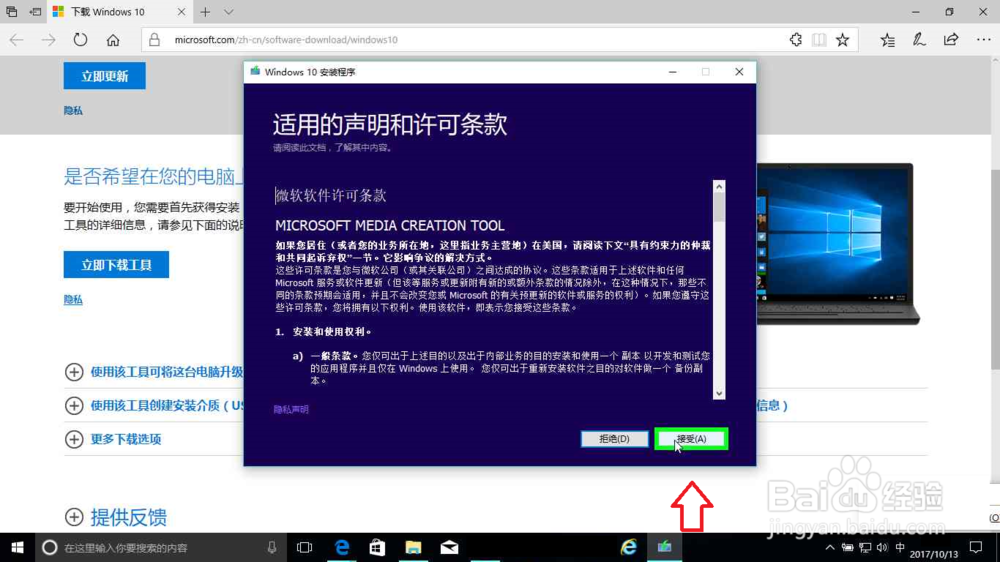Click the favorites star icon
1000x562 pixels.
click(842, 40)
